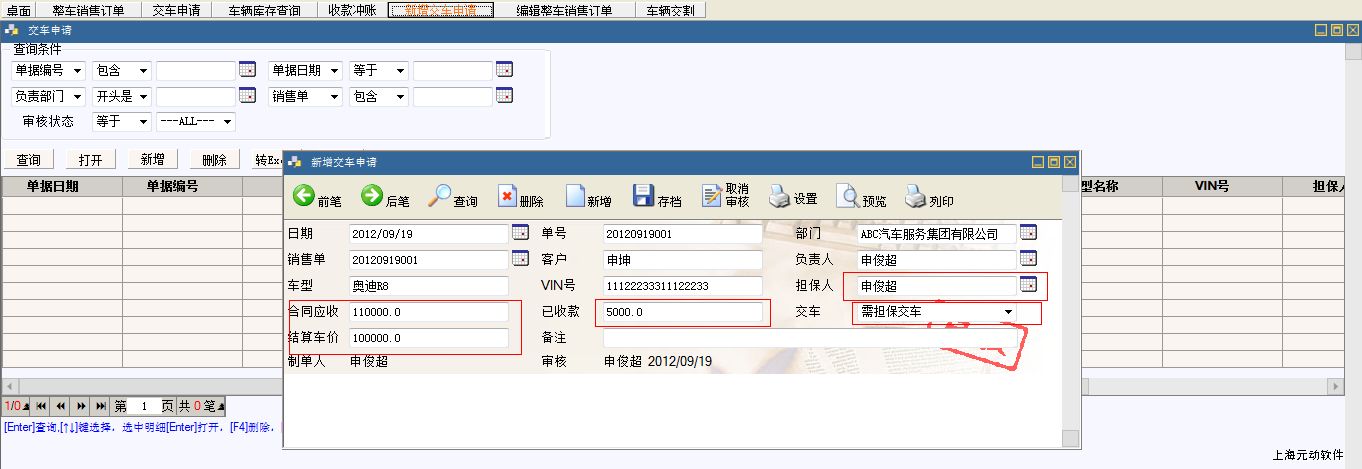Go to next record with 后笔
This screenshot has width=1362, height=469.
click(x=372, y=196)
